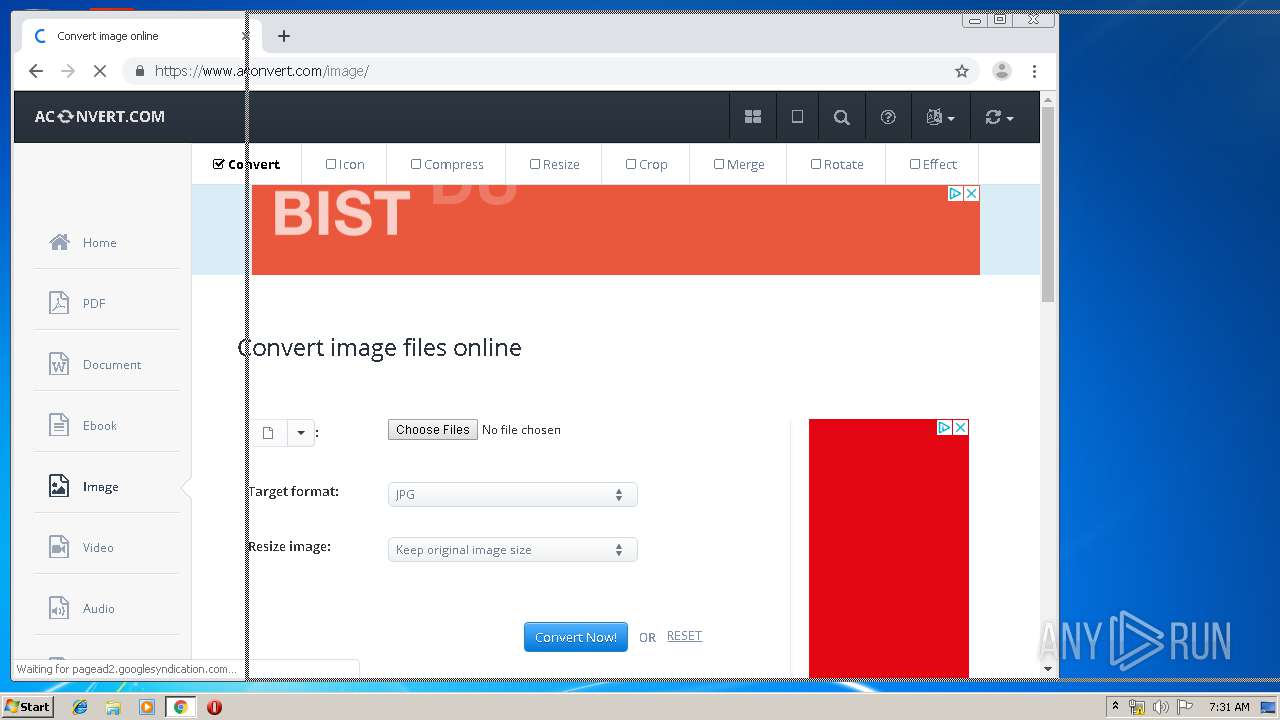Click the tablet view icon in header
Screen dimensions: 1280x720
797,117
